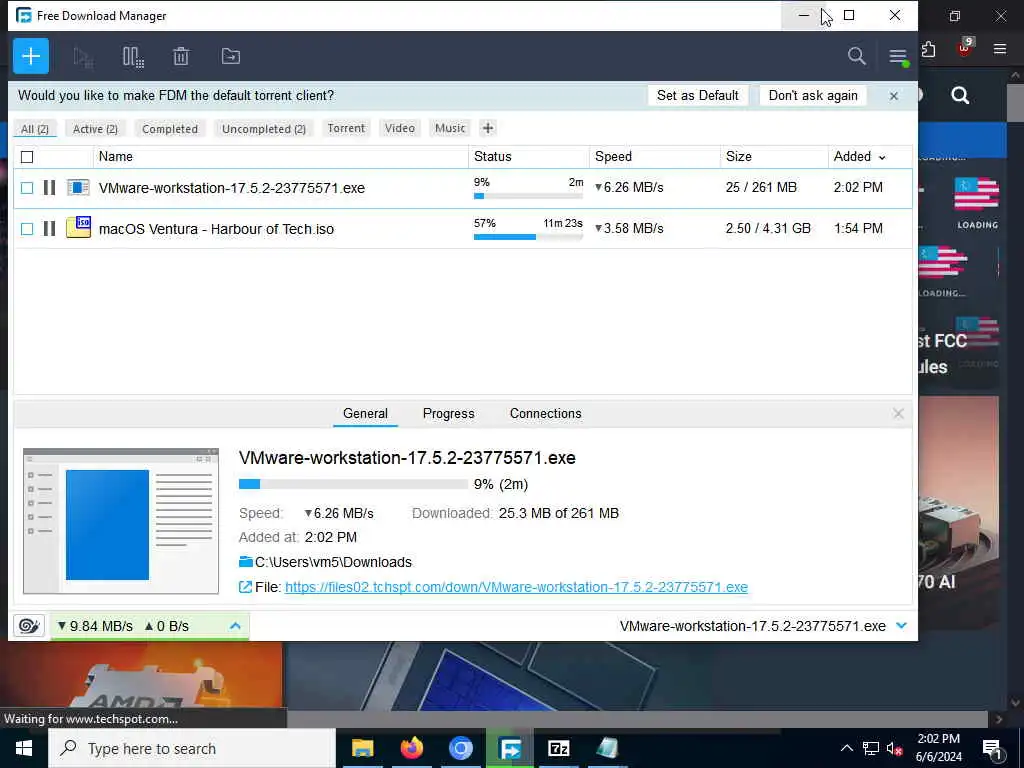Dismiss the default torrent client banner
Viewport: 1024px width, 768px height.
pyautogui.click(x=893, y=96)
